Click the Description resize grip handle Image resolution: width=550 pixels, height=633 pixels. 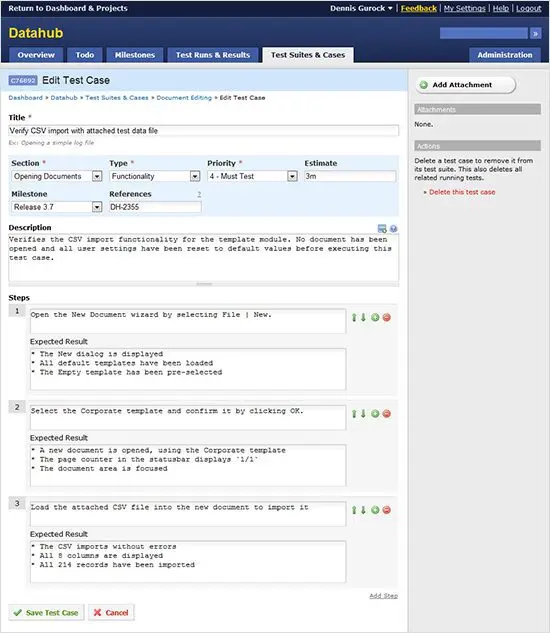tap(204, 284)
